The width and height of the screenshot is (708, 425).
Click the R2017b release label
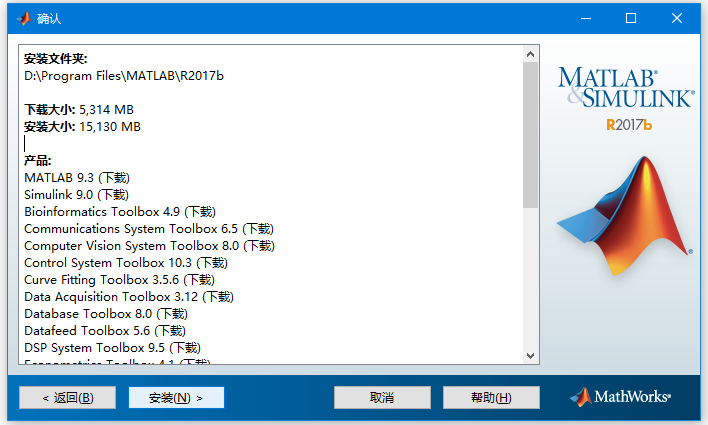click(x=629, y=125)
